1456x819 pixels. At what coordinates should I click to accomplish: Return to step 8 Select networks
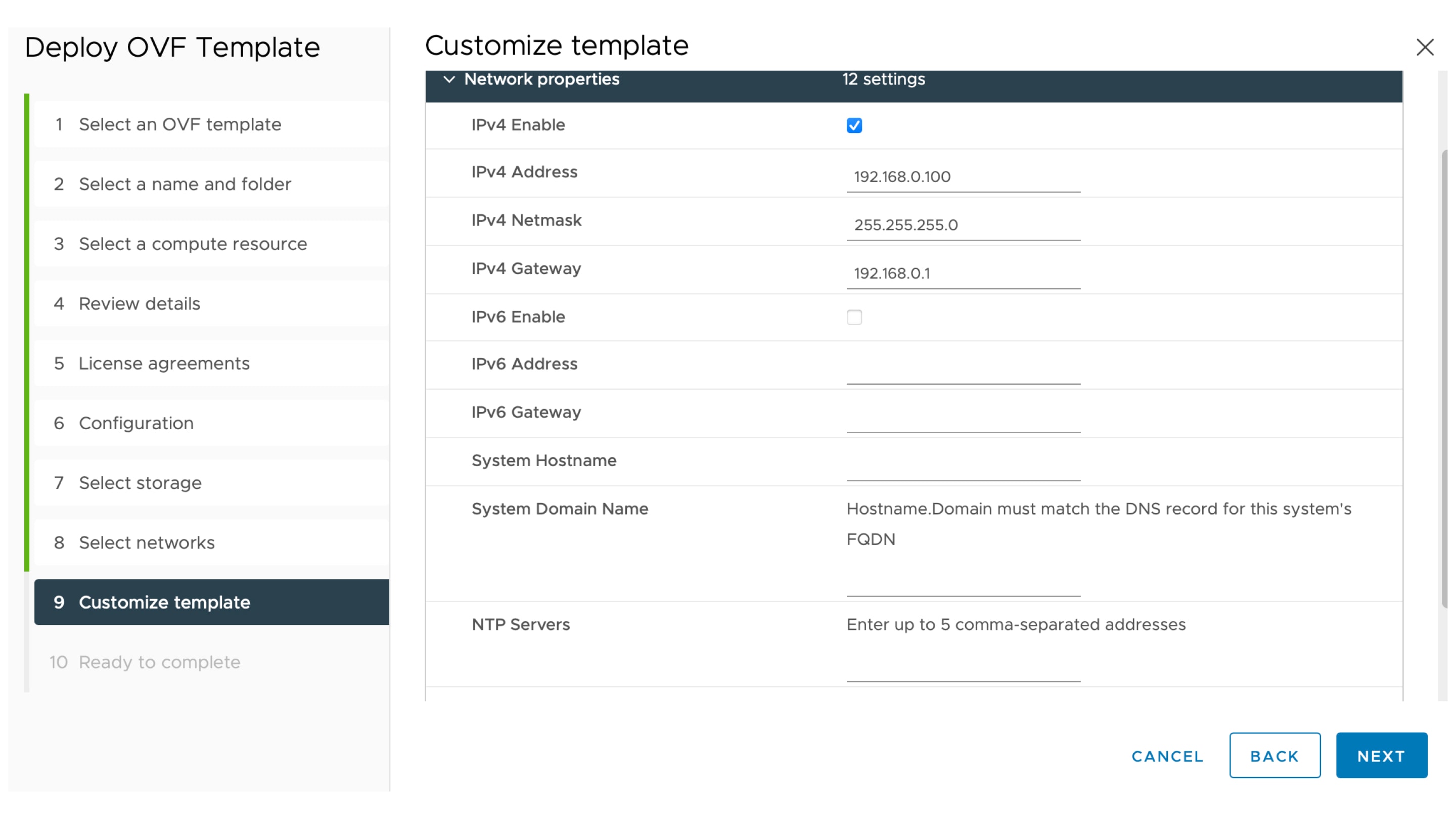tap(147, 542)
